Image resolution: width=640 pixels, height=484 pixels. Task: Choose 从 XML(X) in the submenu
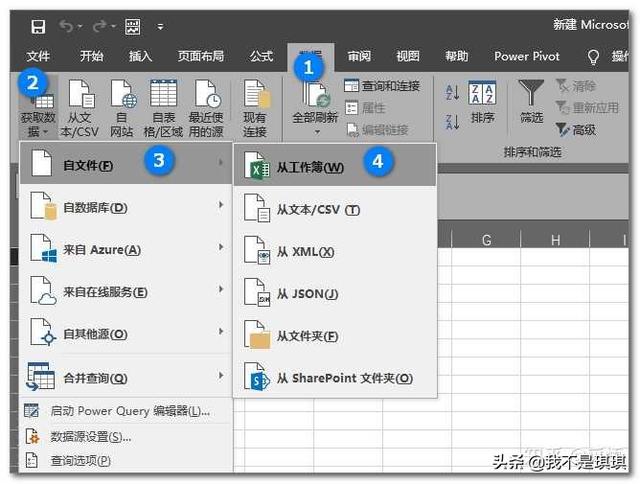click(x=335, y=251)
